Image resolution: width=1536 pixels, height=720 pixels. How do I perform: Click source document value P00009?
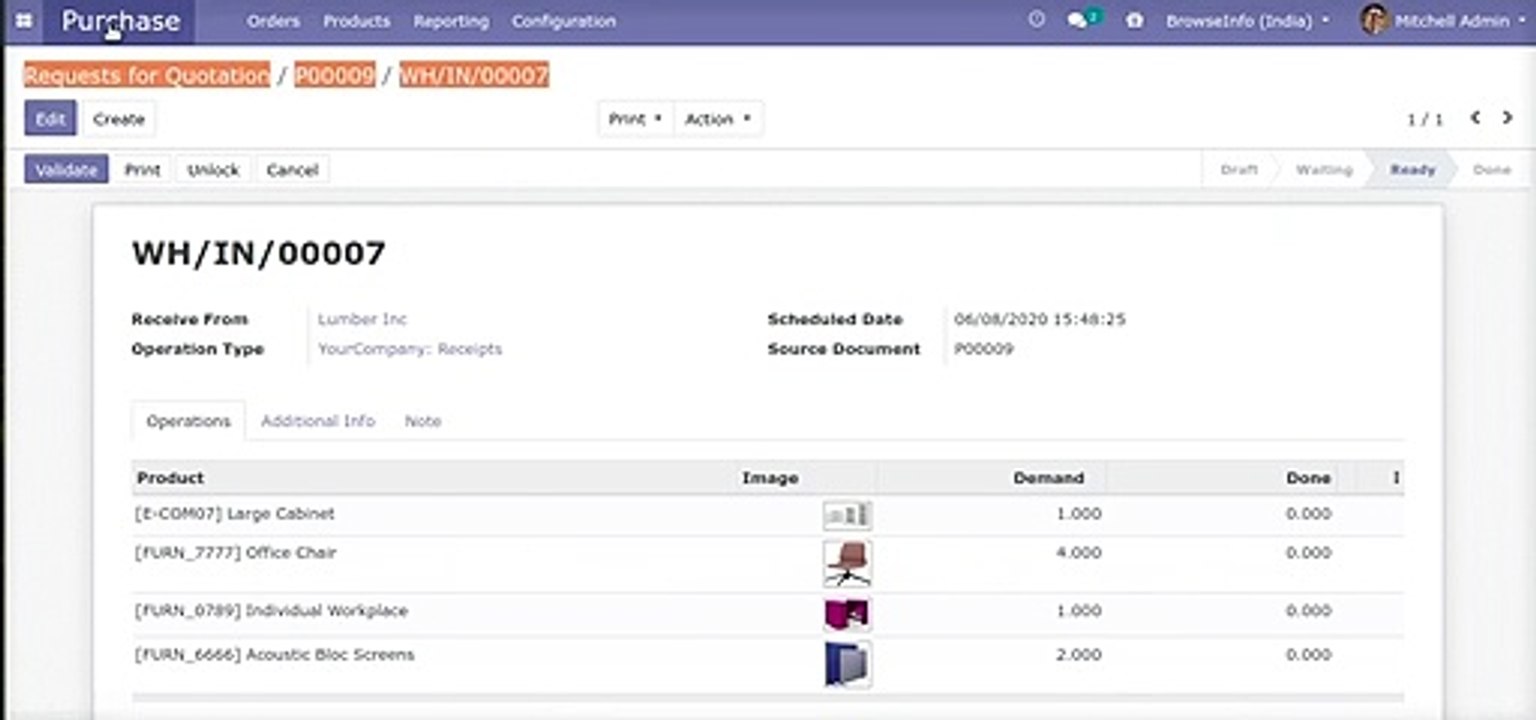point(983,349)
